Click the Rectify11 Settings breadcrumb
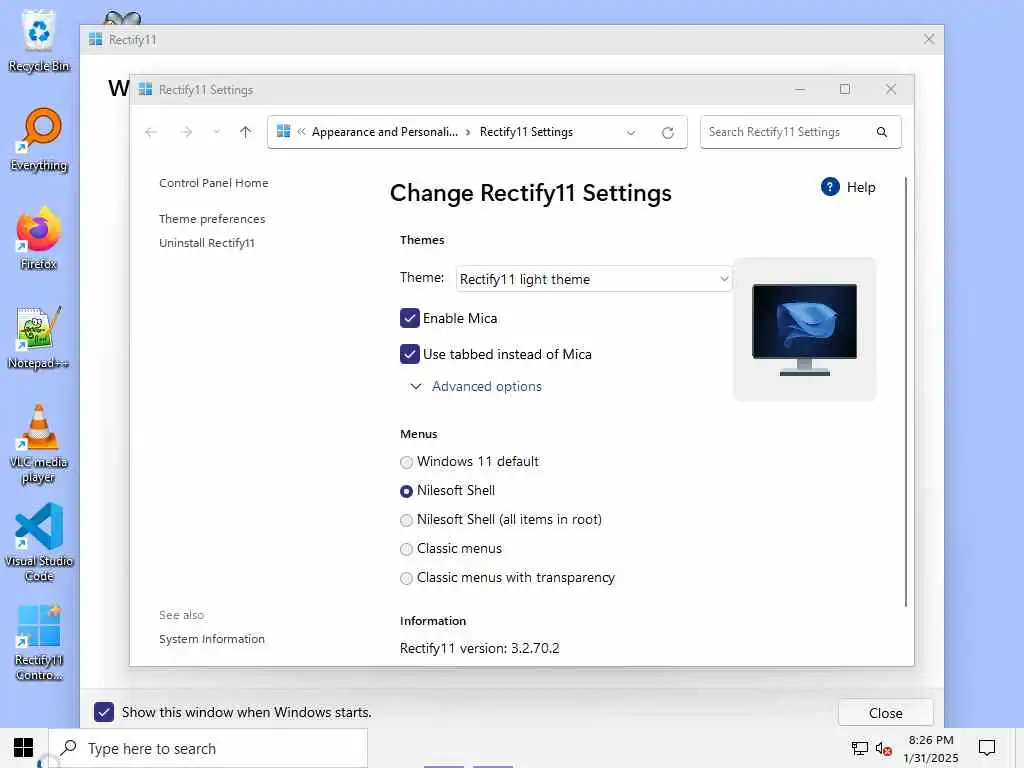The width and height of the screenshot is (1024, 768). [526, 132]
